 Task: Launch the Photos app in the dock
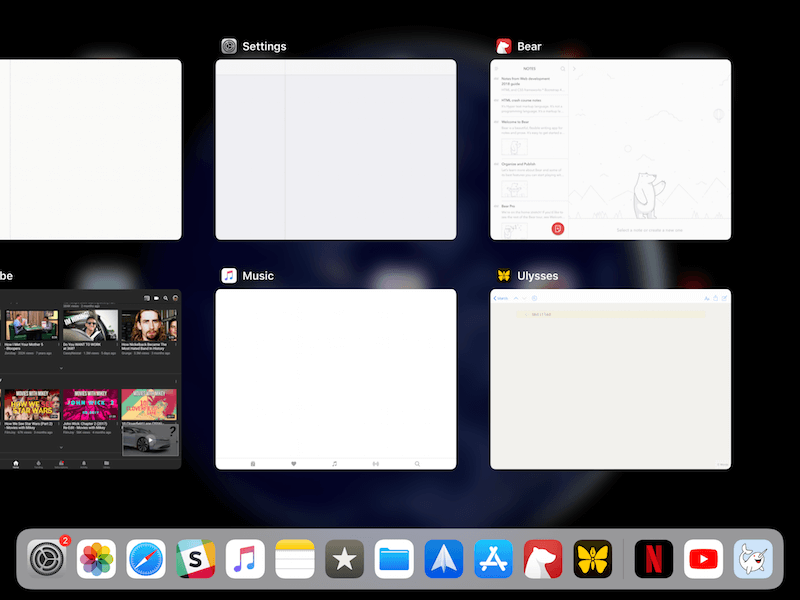(97, 560)
